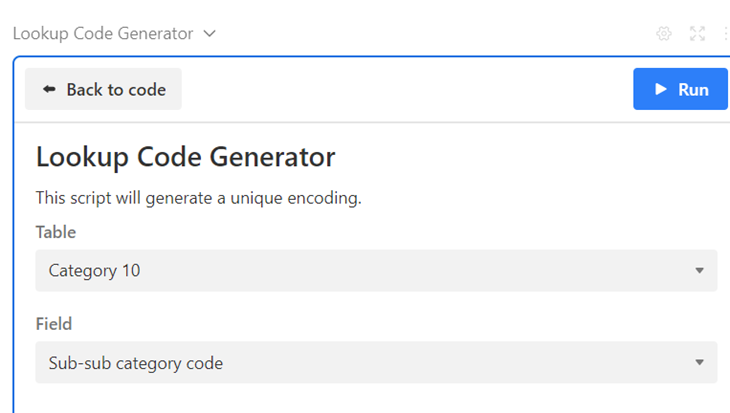This screenshot has width=730, height=413.
Task: Click the fullscreen expand arrows icon
Action: (697, 34)
